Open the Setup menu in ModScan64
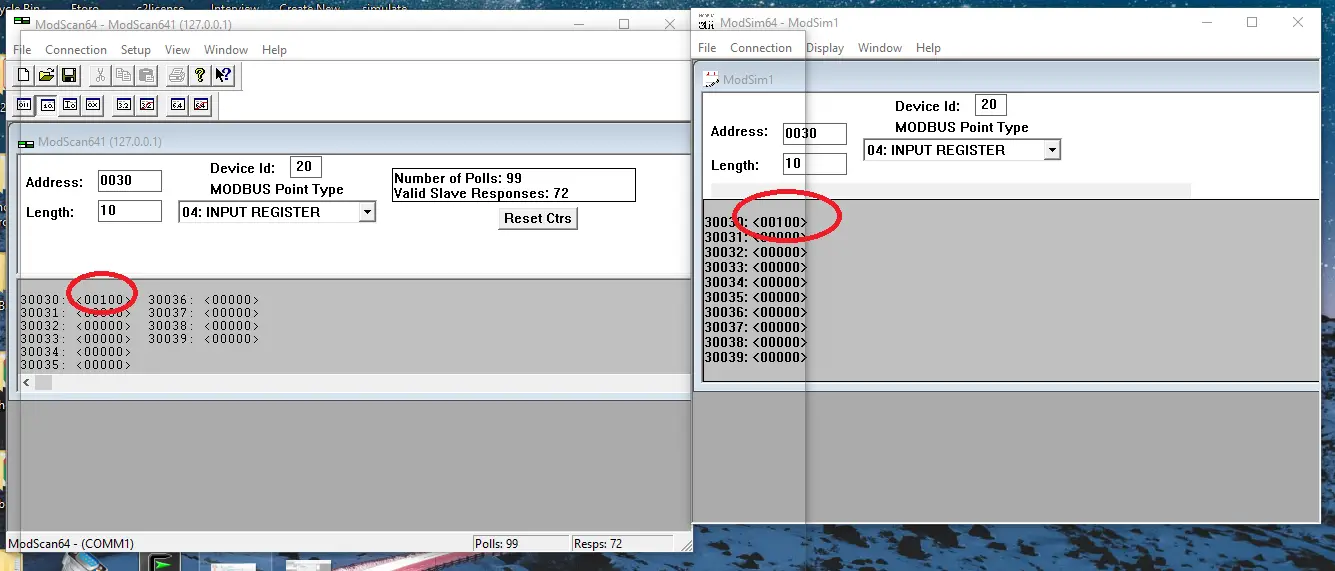The height and width of the screenshot is (571, 1335). [136, 50]
